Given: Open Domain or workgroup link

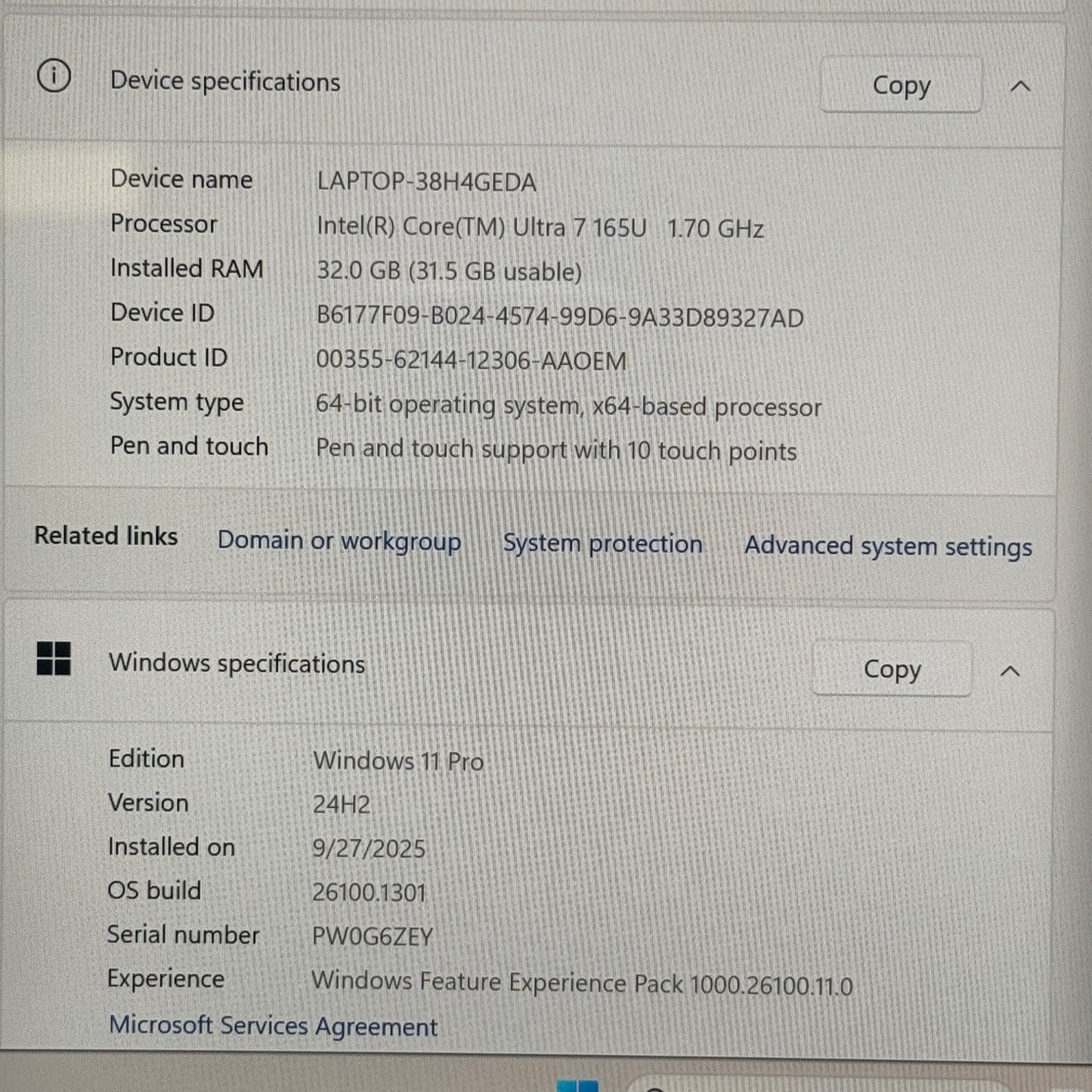Looking at the screenshot, I should 339,541.
